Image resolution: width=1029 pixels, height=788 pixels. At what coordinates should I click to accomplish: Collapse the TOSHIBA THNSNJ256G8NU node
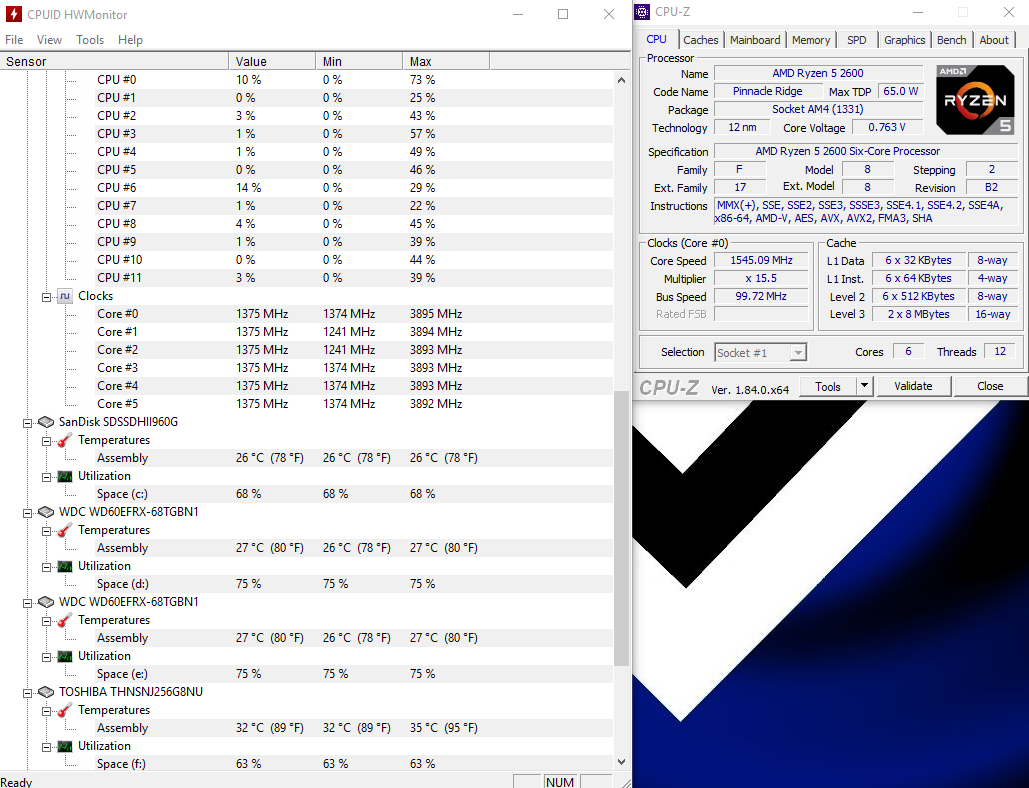coord(27,693)
